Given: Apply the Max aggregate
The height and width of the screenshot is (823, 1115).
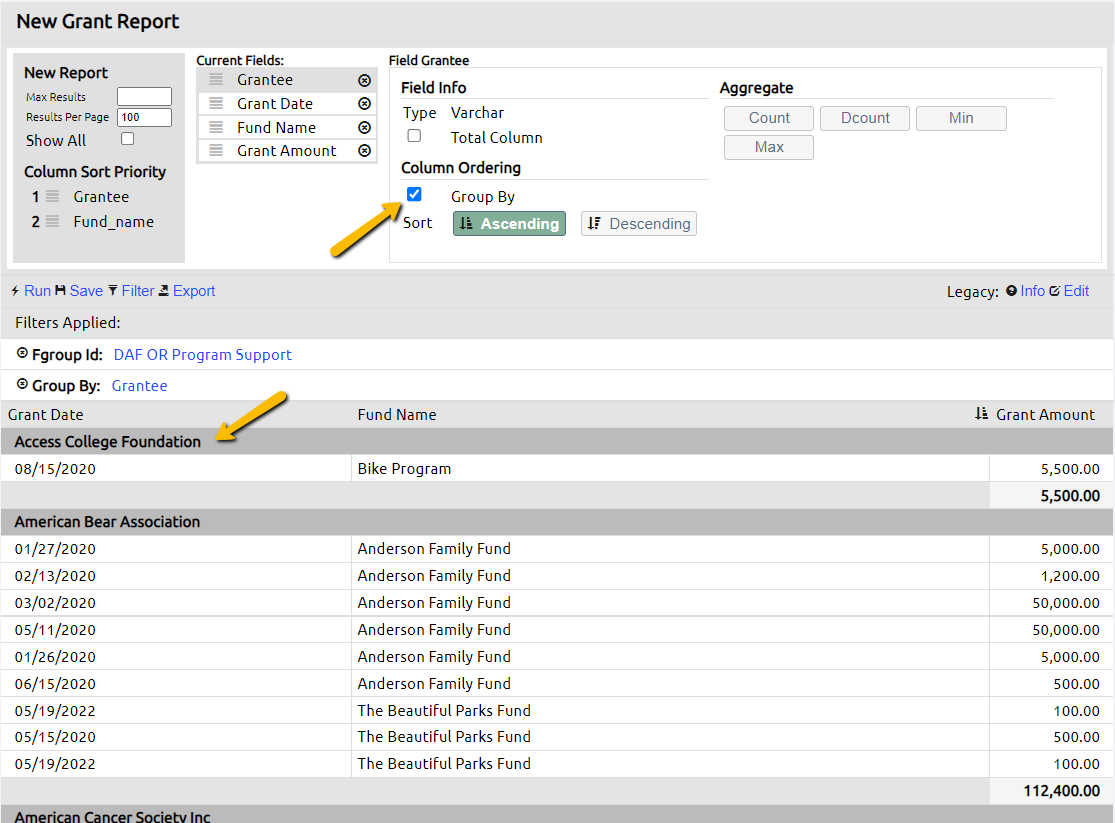Looking at the screenshot, I should pos(769,147).
